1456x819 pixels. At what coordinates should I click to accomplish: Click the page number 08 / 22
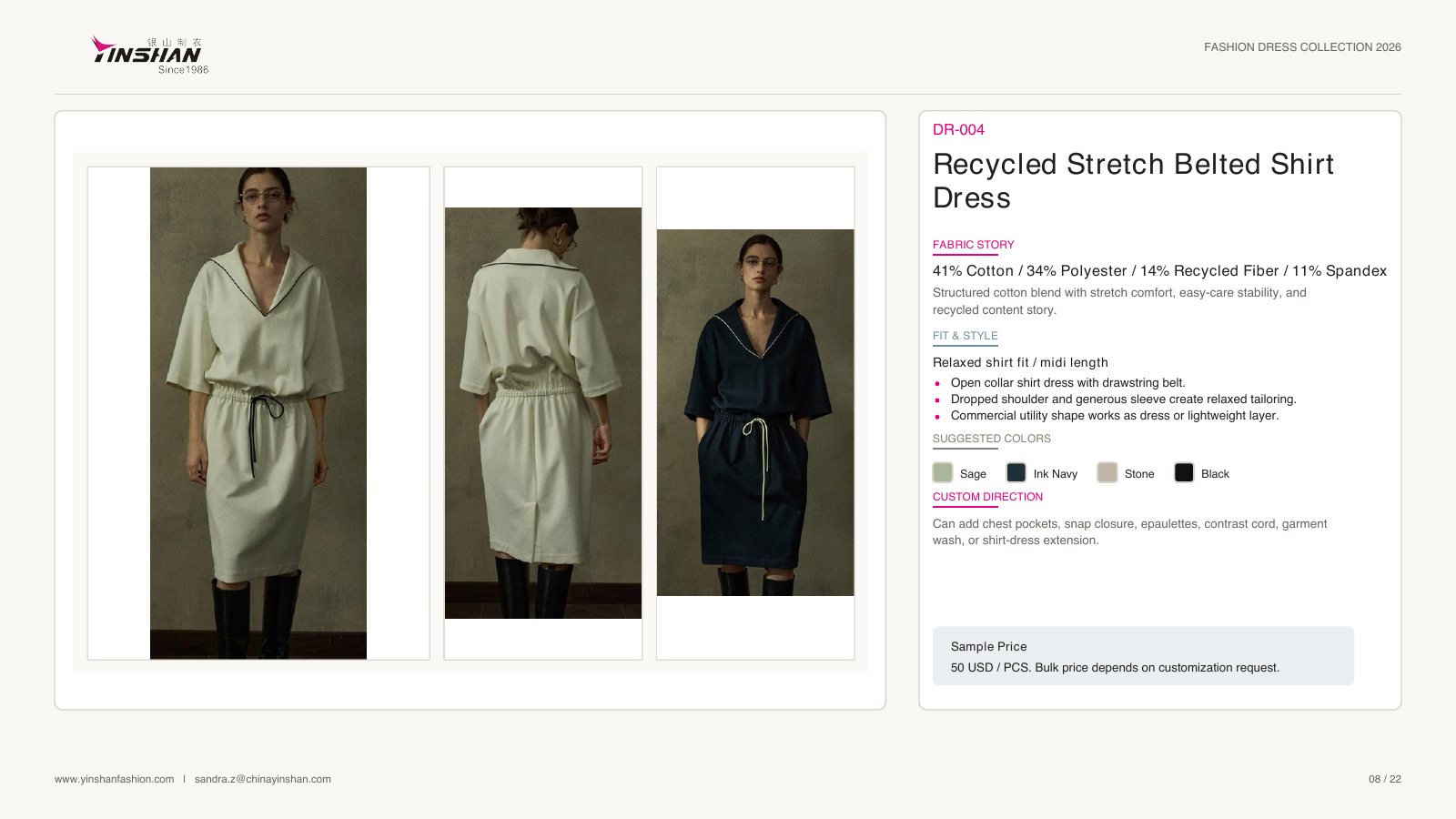coord(1384,779)
